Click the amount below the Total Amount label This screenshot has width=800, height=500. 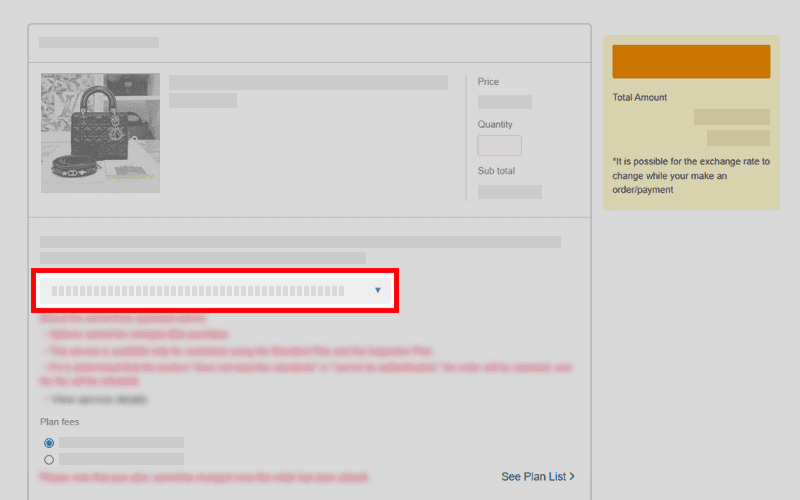pyautogui.click(x=731, y=117)
